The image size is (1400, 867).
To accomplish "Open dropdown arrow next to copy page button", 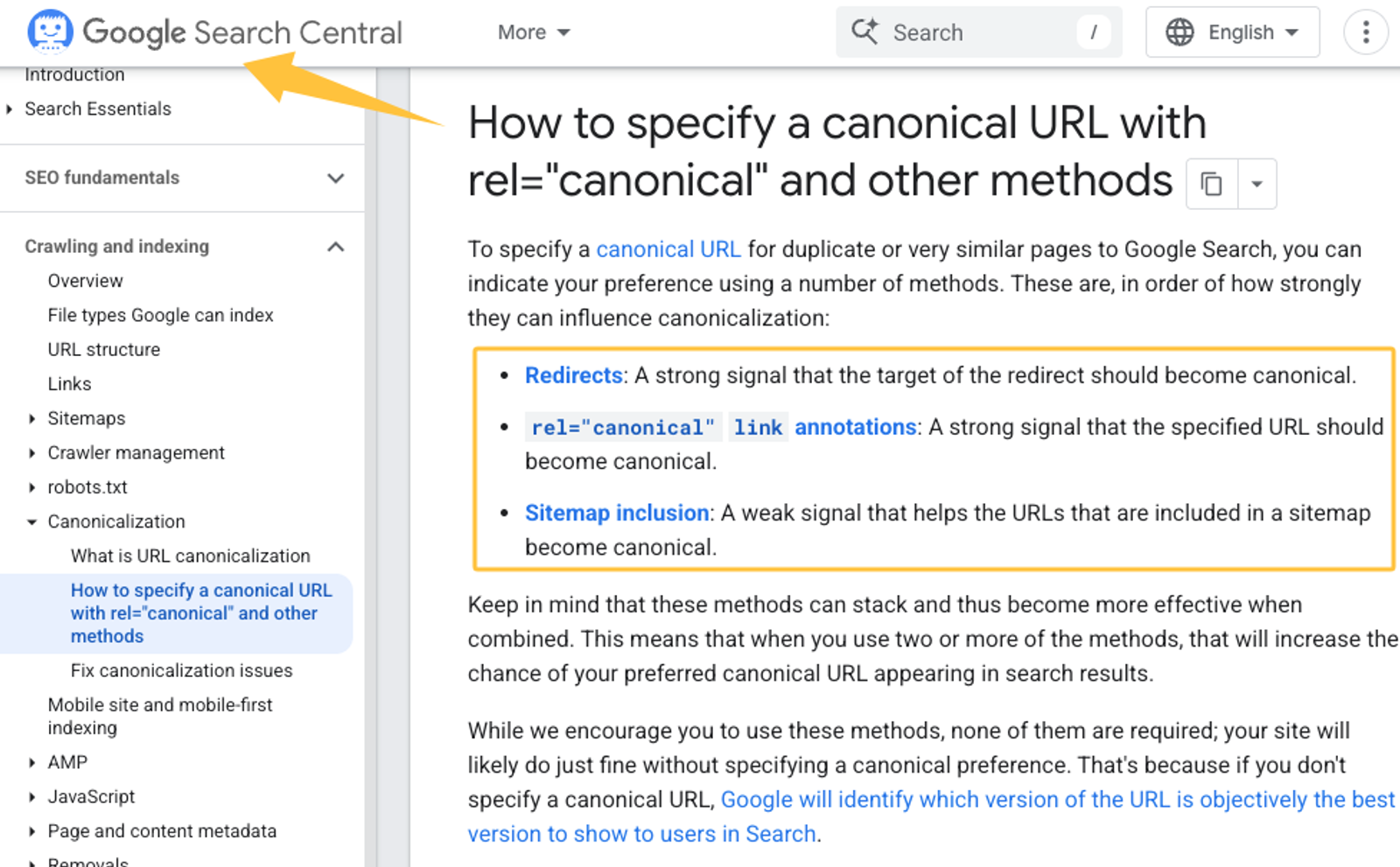I will 1257,184.
